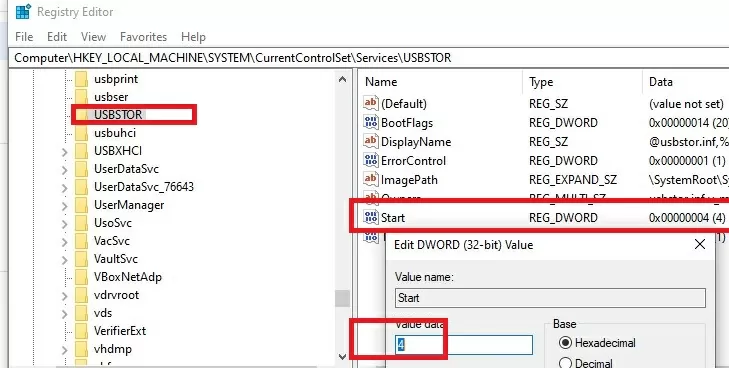Click the ImagePath string value icon

click(x=371, y=179)
